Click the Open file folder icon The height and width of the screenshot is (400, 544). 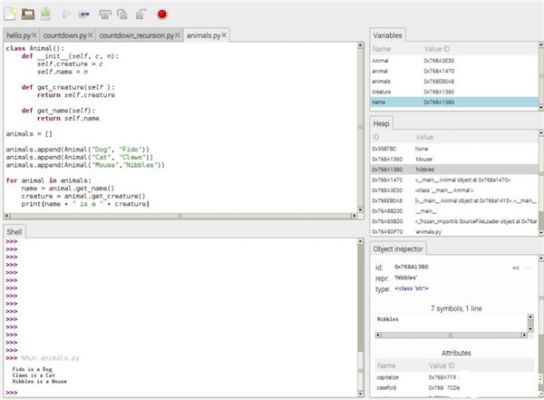tap(28, 14)
